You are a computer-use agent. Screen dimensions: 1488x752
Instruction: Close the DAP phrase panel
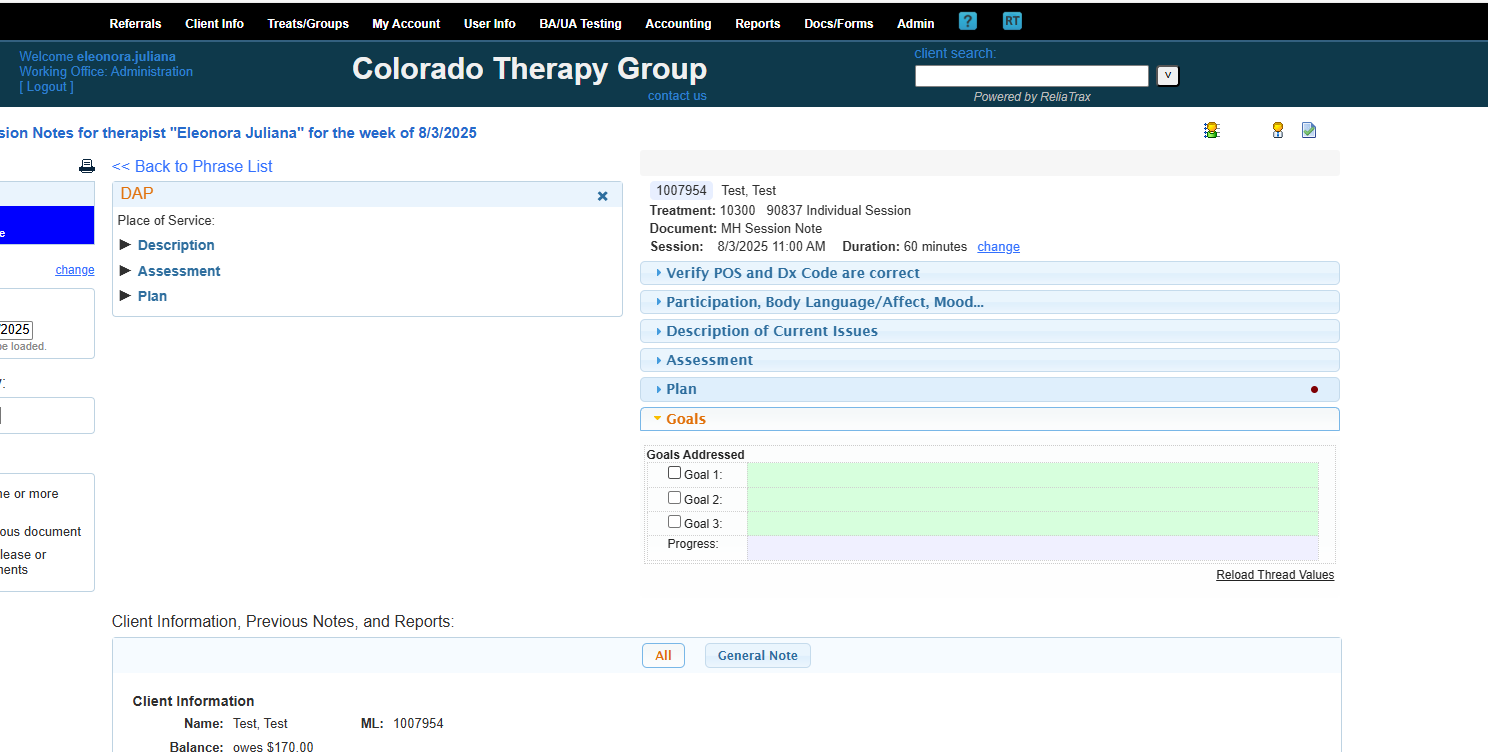coord(602,196)
